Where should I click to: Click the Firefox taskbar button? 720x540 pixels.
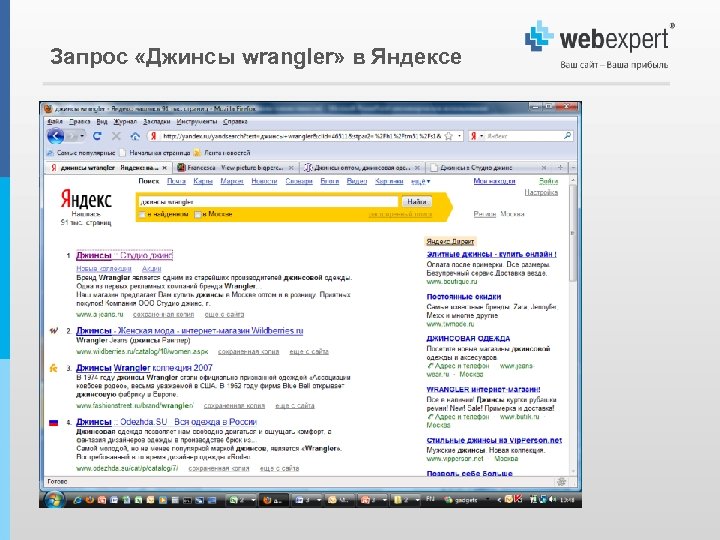tap(275, 500)
